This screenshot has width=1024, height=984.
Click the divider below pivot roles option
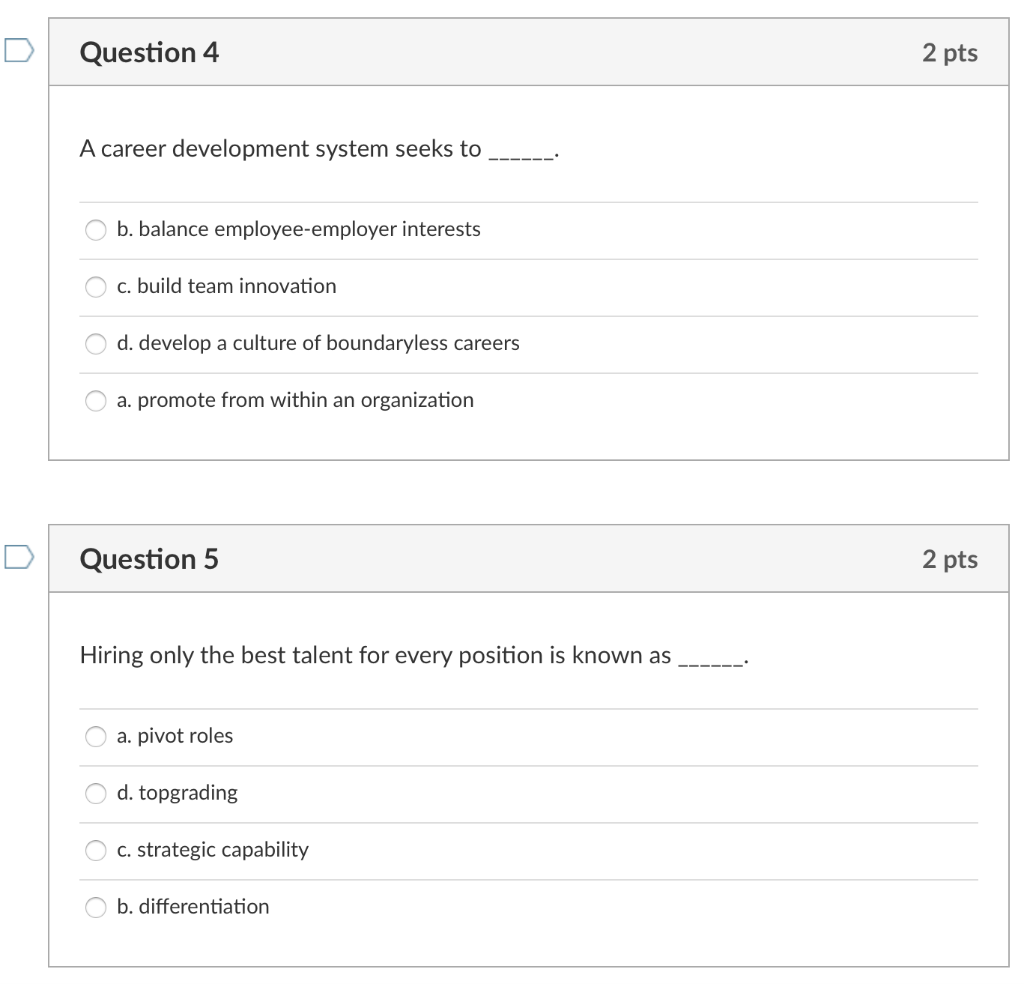[x=530, y=765]
